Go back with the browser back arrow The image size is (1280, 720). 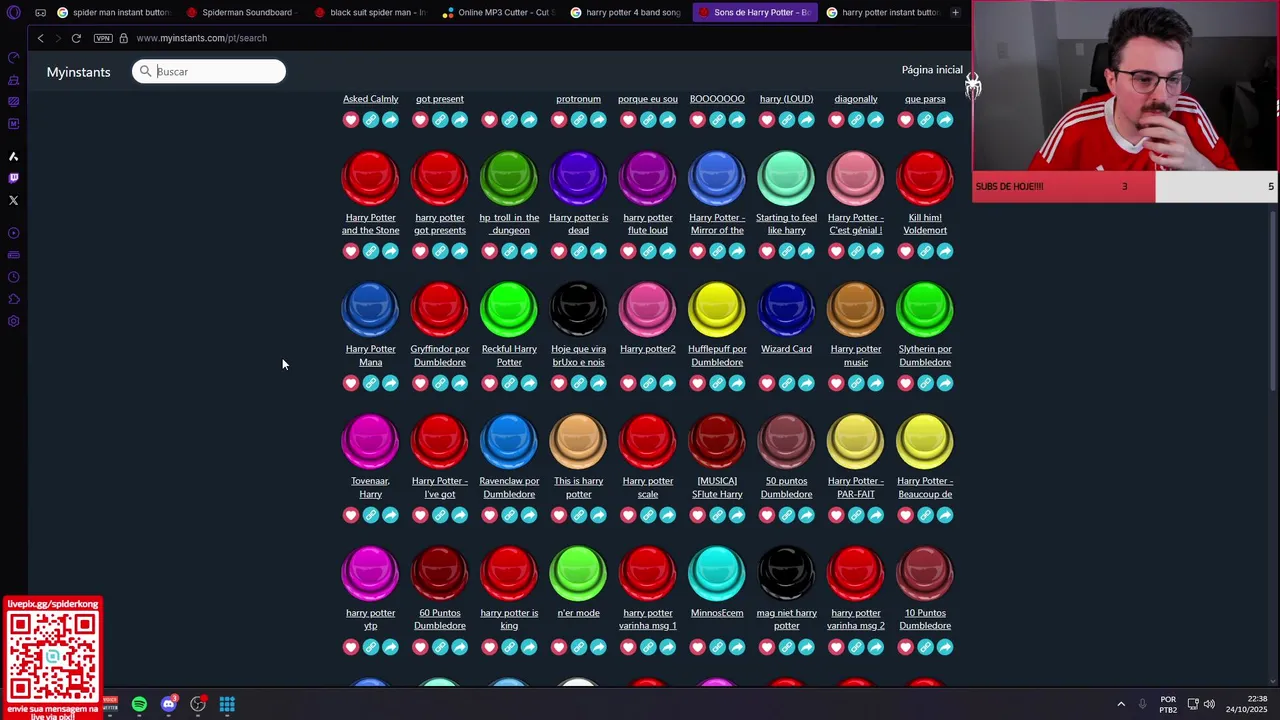click(x=40, y=38)
